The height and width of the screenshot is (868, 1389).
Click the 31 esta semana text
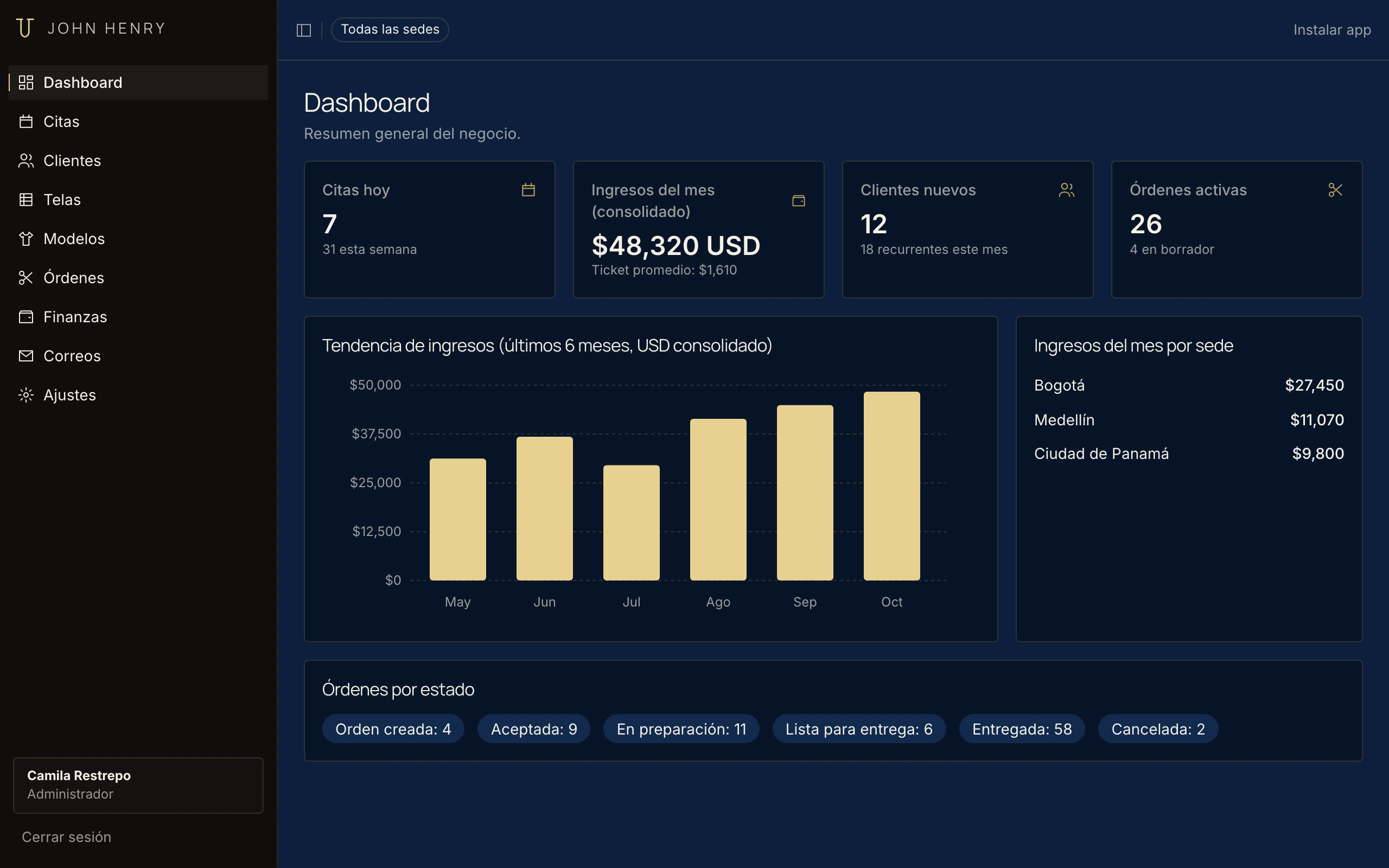pos(369,250)
